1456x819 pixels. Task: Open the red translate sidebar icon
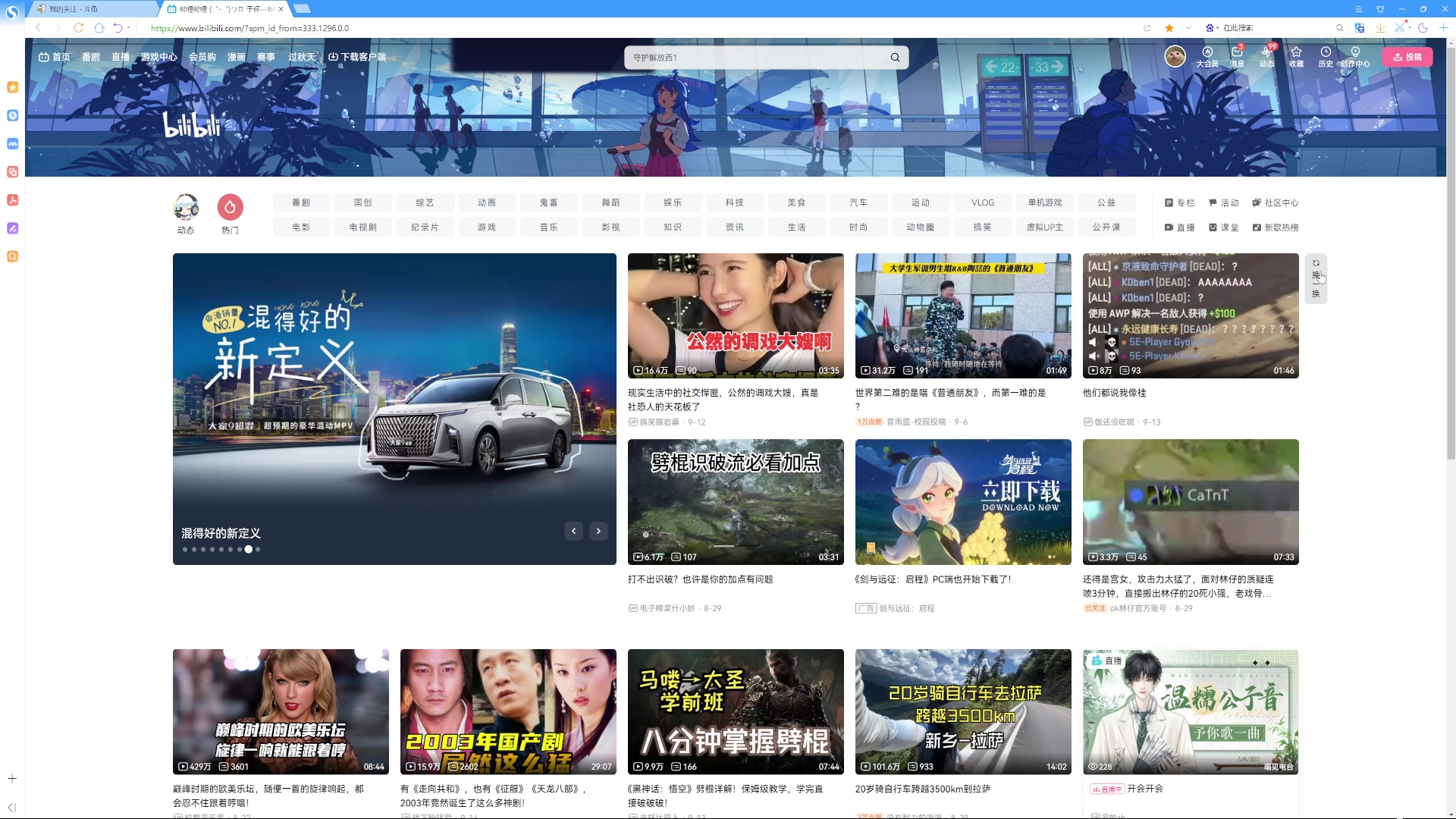12,172
